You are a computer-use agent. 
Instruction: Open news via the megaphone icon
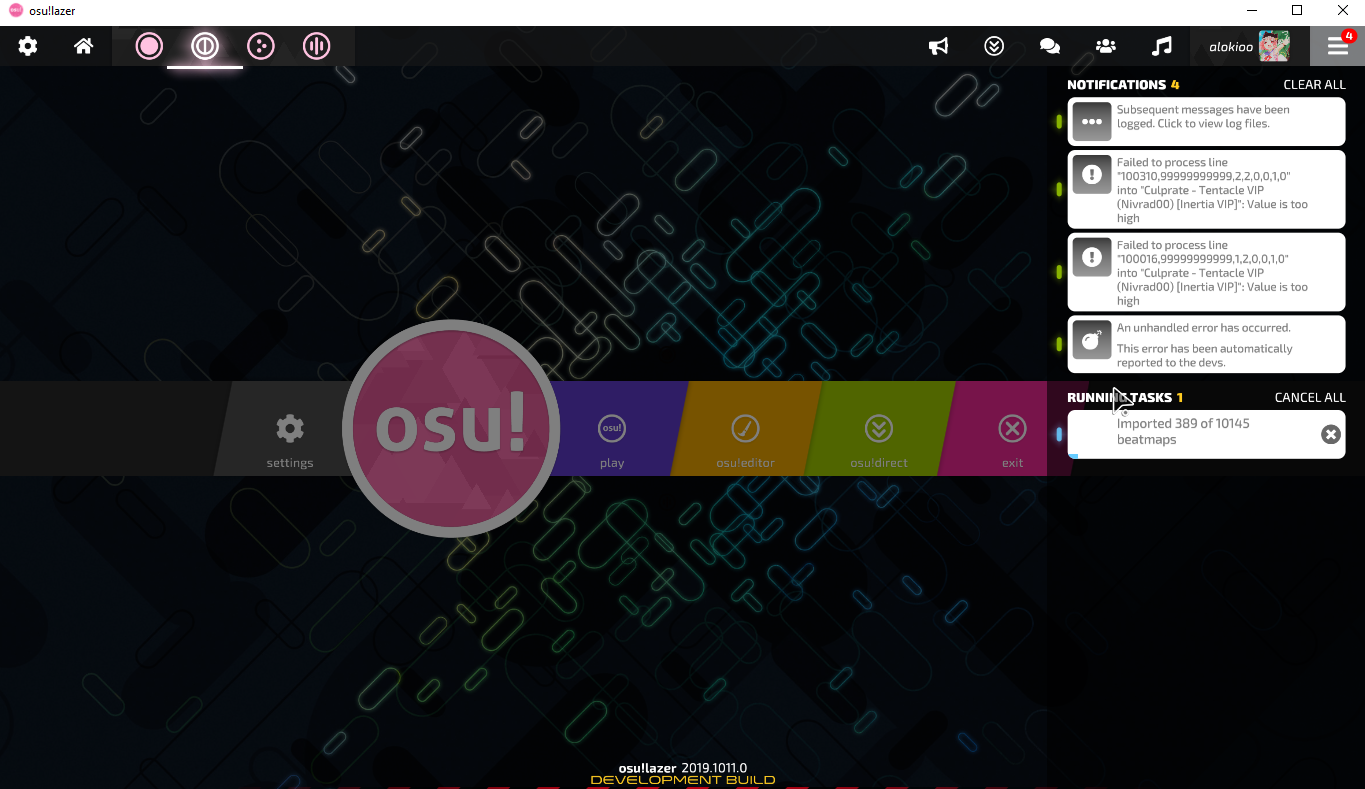click(938, 45)
